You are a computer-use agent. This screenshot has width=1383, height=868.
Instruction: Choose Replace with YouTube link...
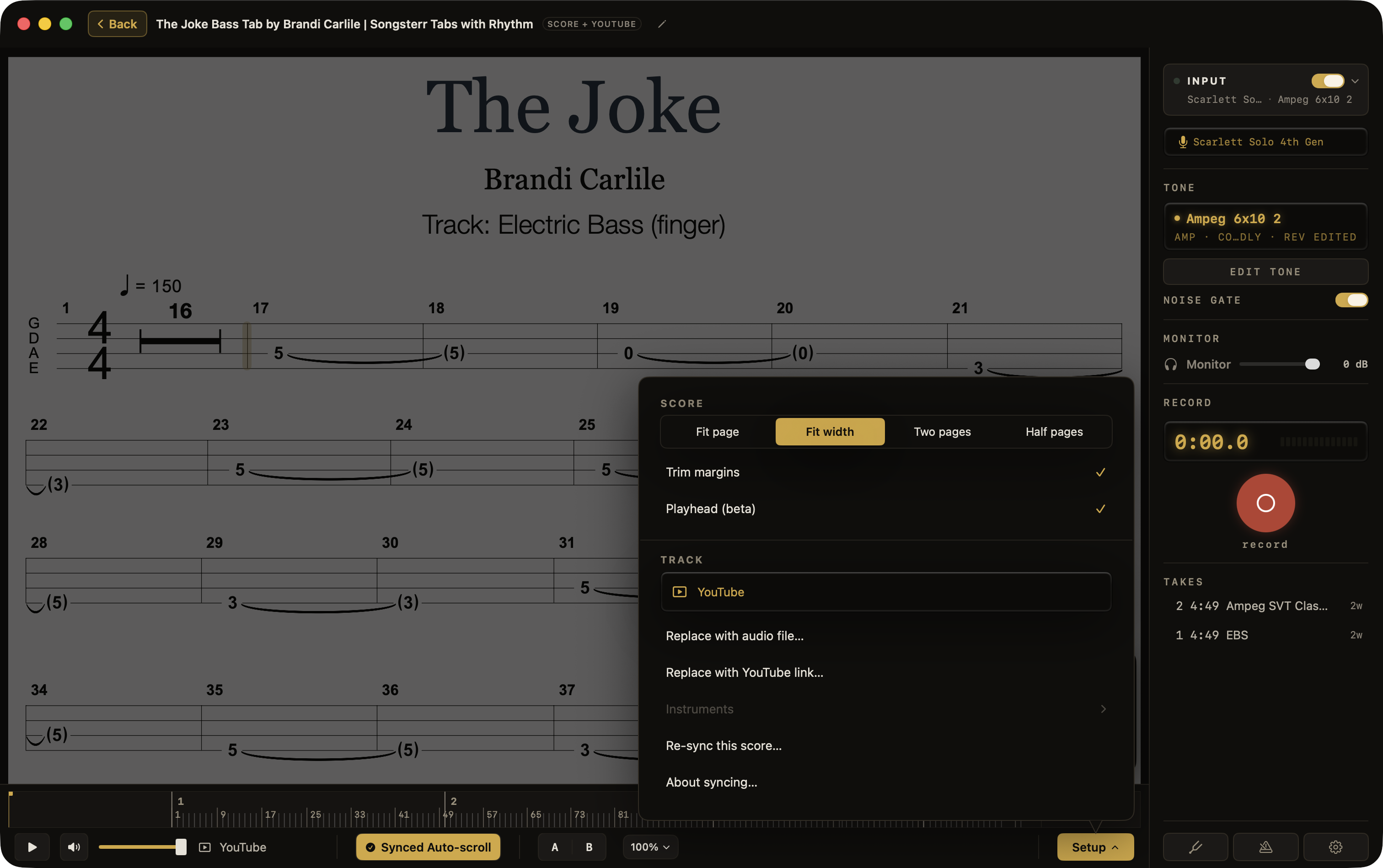[886, 672]
